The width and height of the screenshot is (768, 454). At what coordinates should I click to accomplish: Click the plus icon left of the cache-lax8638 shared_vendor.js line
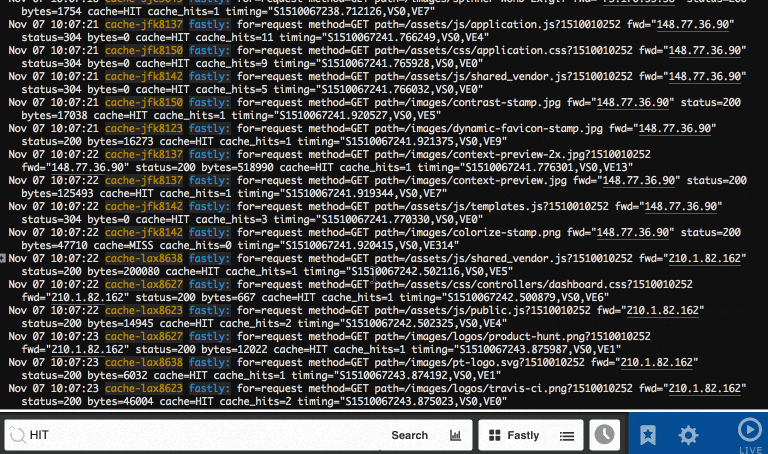[x=2, y=258]
